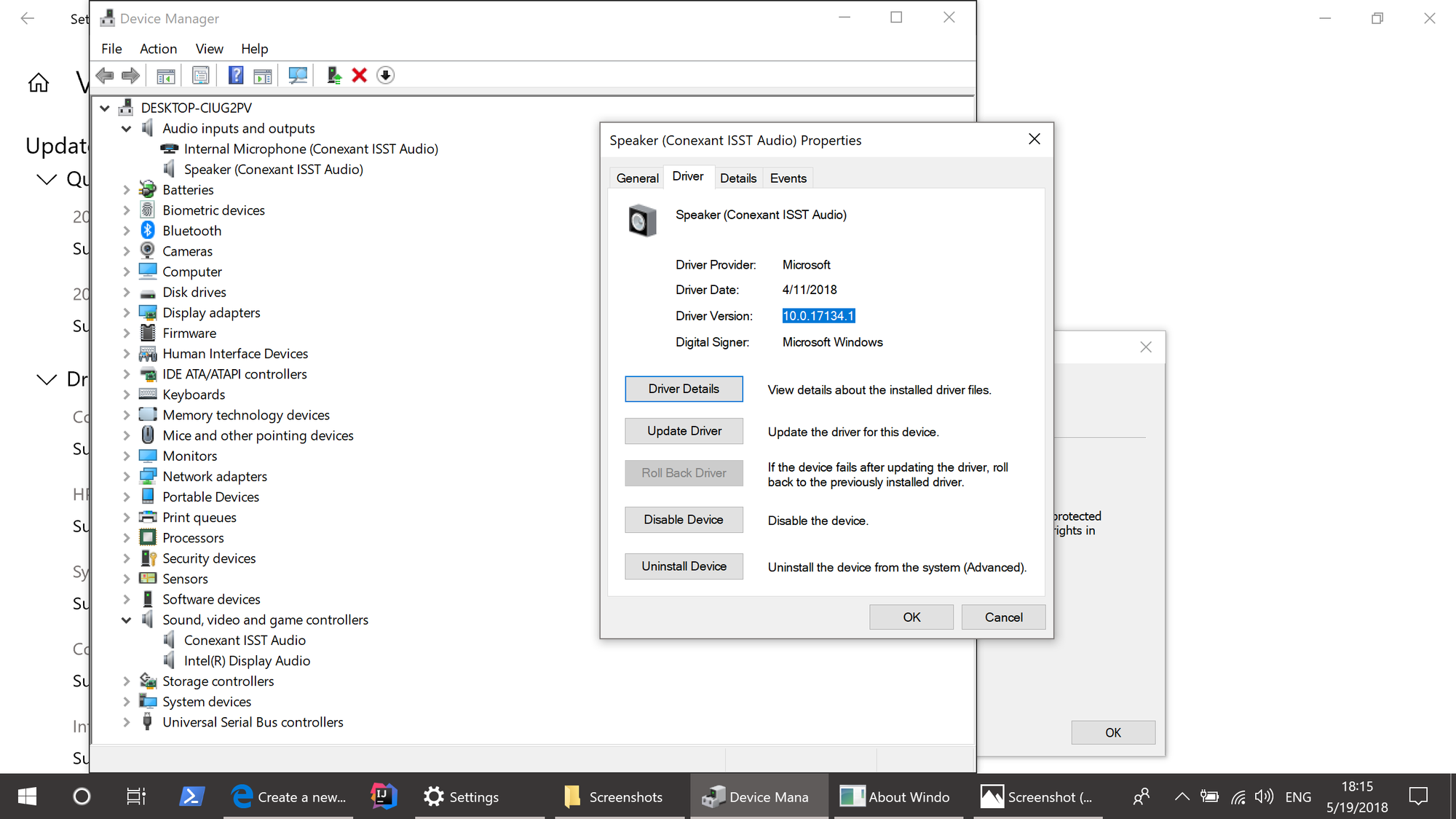Image resolution: width=1456 pixels, height=819 pixels.
Task: Click the Cortana circle on taskbar
Action: pos(82,796)
